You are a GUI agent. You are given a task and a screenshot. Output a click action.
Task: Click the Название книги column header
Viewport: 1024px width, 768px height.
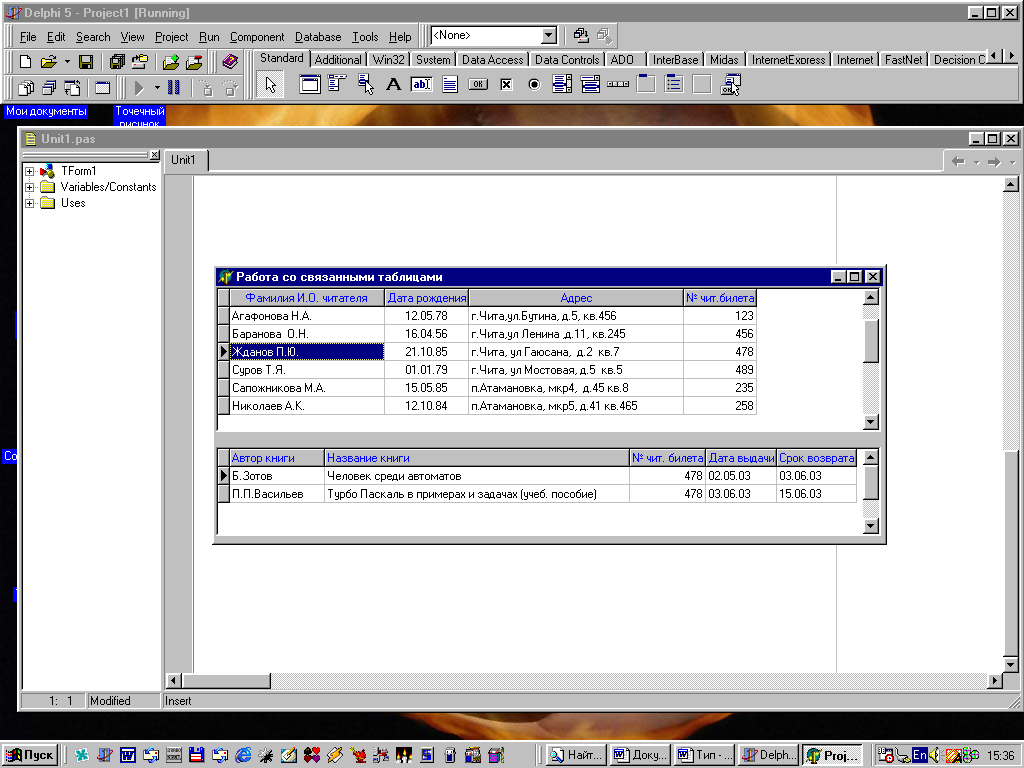click(477, 458)
